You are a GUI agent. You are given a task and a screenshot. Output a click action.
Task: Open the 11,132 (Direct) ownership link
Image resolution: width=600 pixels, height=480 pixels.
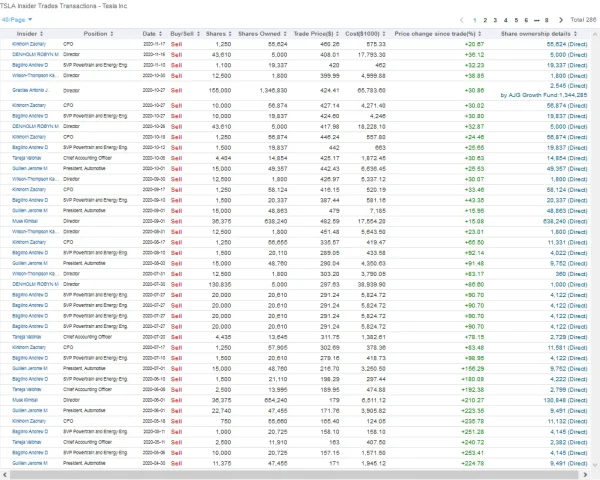pos(567,421)
